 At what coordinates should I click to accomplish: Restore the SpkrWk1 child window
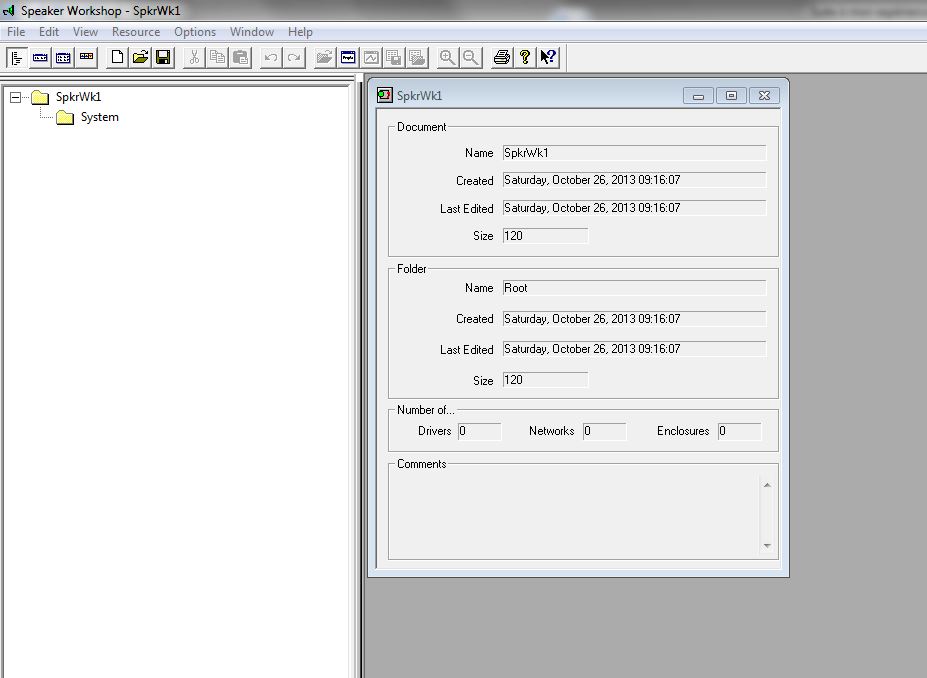click(731, 96)
